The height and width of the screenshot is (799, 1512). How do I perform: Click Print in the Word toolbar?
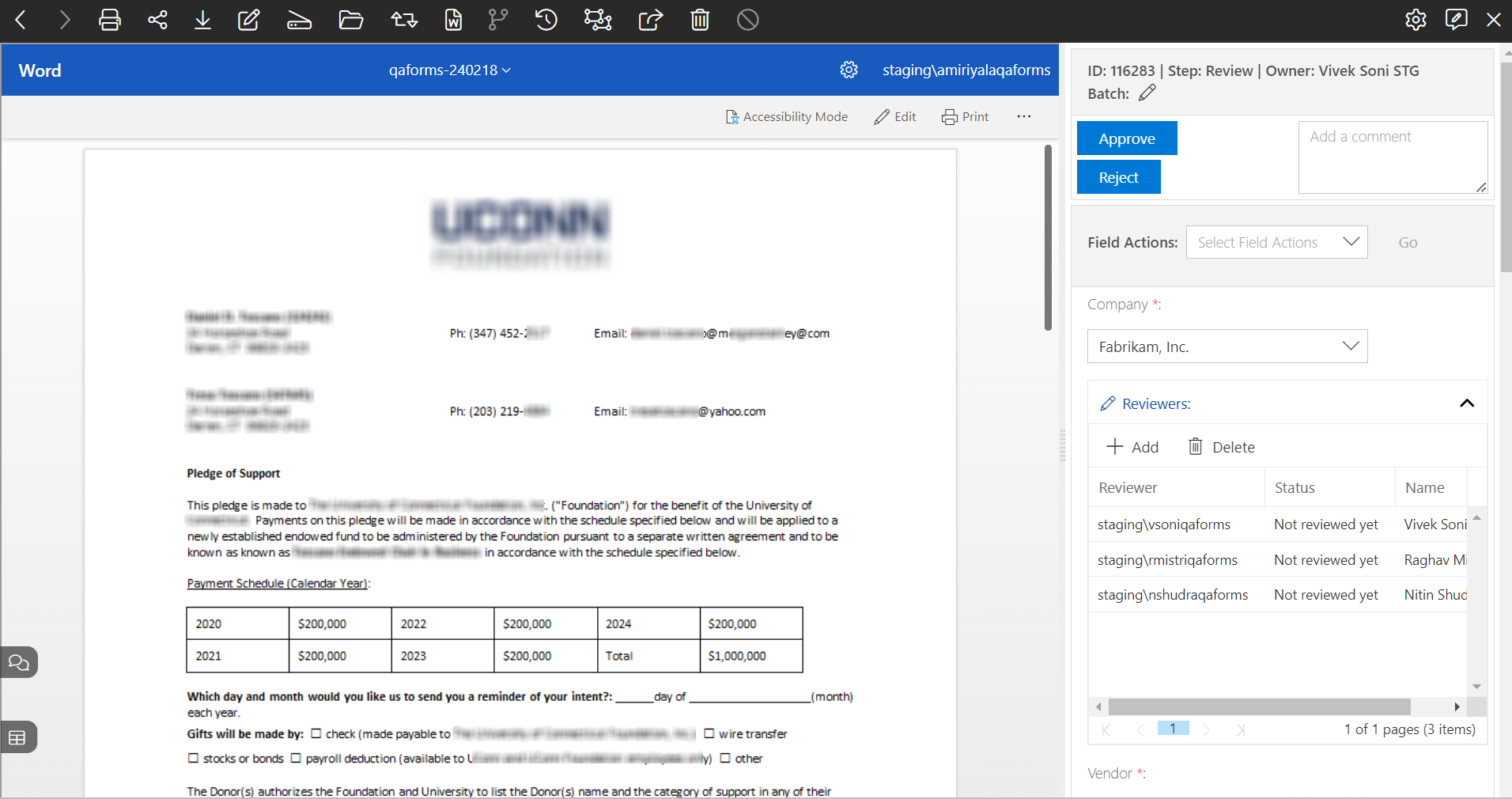click(965, 116)
